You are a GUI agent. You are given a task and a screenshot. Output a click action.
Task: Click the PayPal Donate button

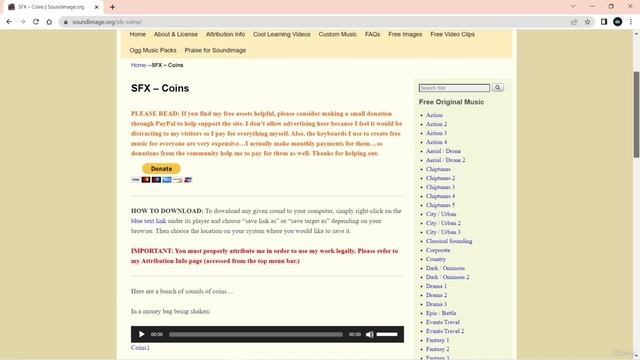(x=161, y=169)
